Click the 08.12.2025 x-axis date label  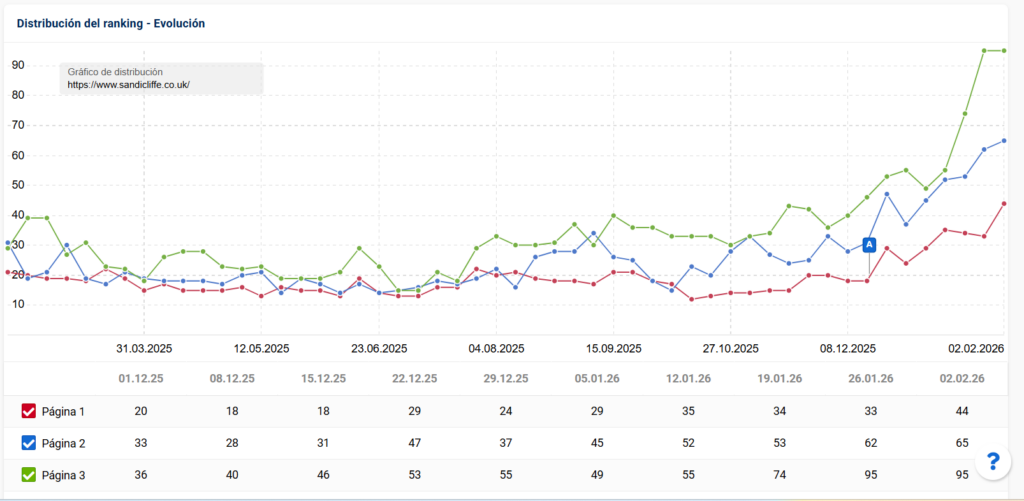[x=848, y=349]
